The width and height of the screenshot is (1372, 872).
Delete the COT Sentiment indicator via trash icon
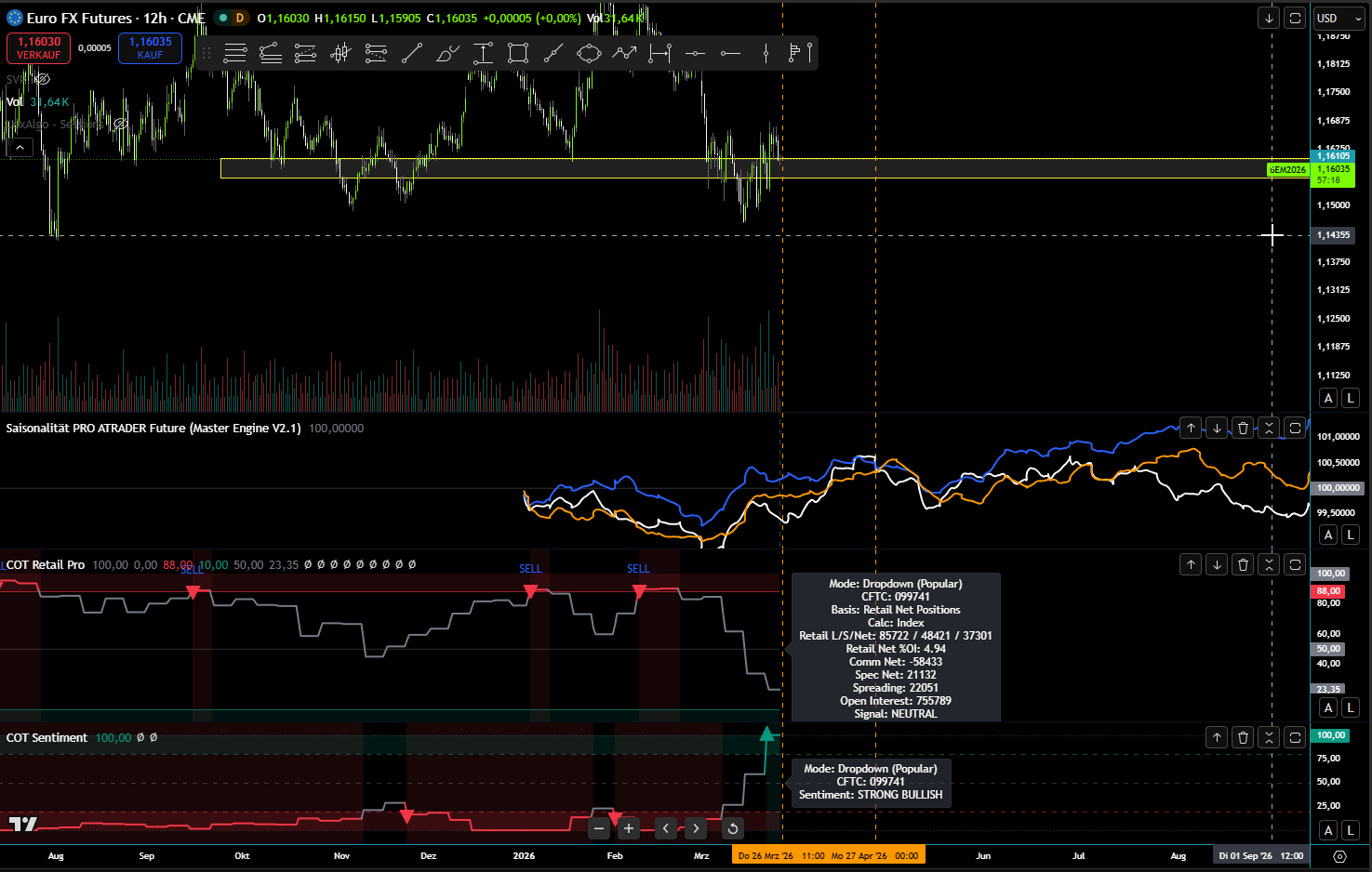click(x=1243, y=736)
